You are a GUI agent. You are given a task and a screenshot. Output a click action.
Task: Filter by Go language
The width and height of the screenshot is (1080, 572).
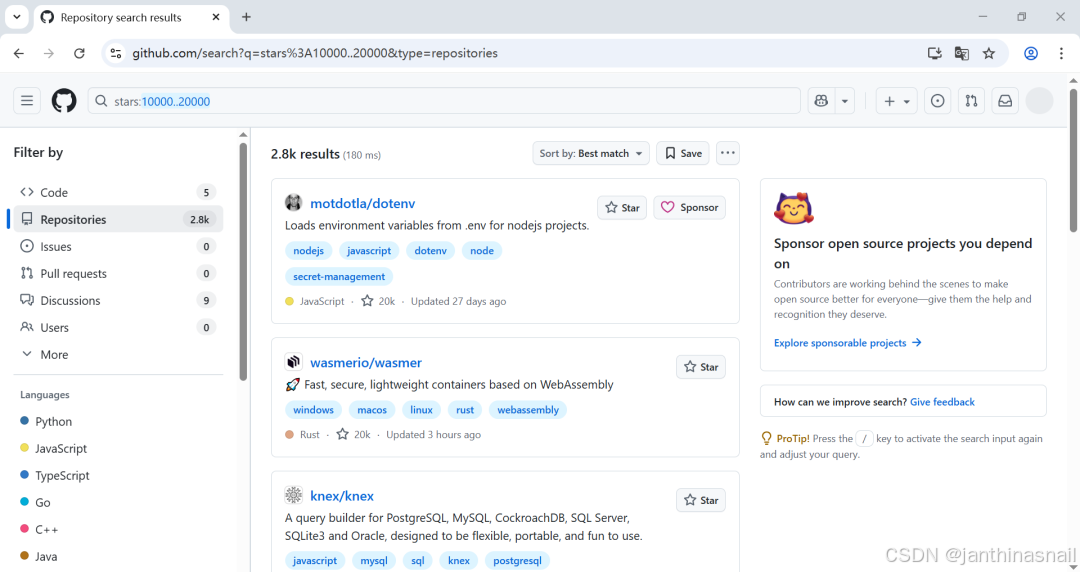point(36,502)
